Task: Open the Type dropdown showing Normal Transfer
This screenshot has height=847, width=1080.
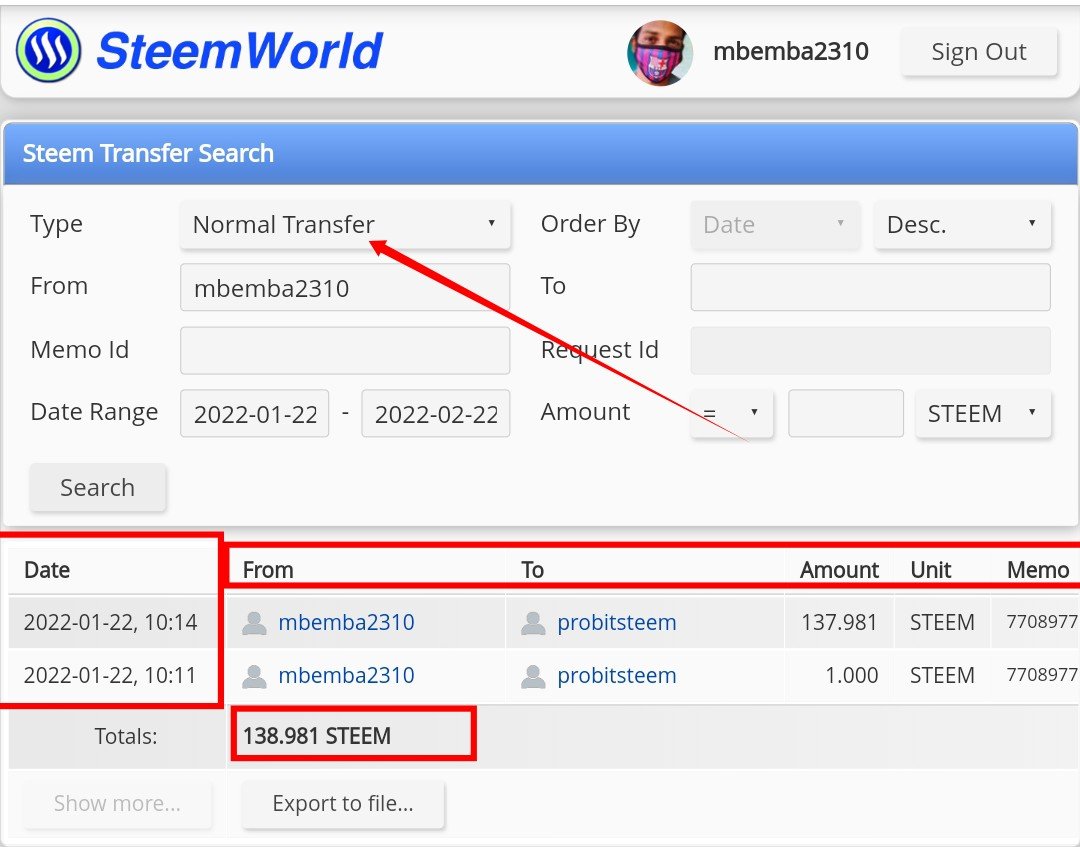Action: click(345, 224)
